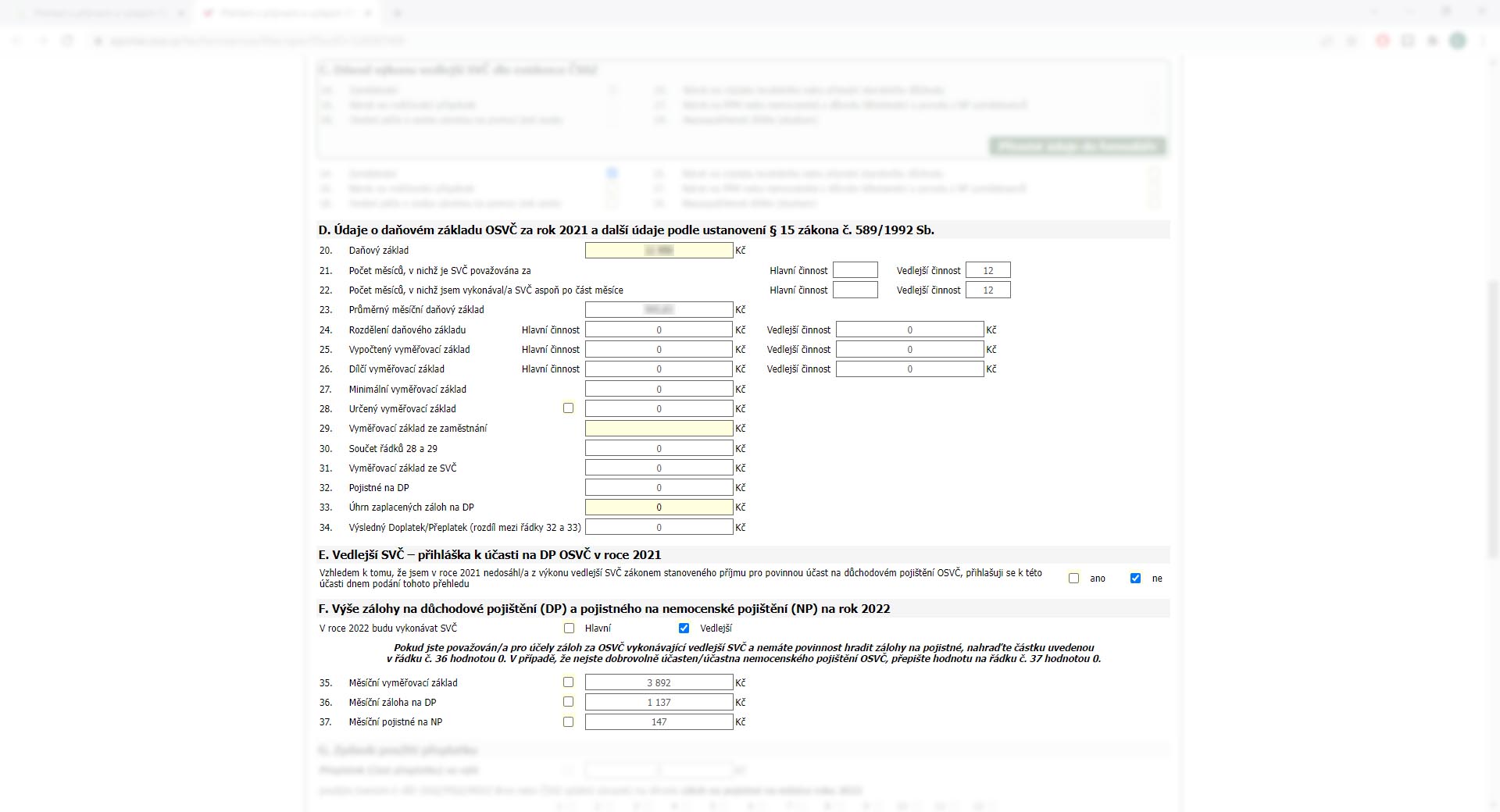Click the row 26 Hlavní činnost amount field
Screen dimensions: 1500x812
(x=659, y=369)
